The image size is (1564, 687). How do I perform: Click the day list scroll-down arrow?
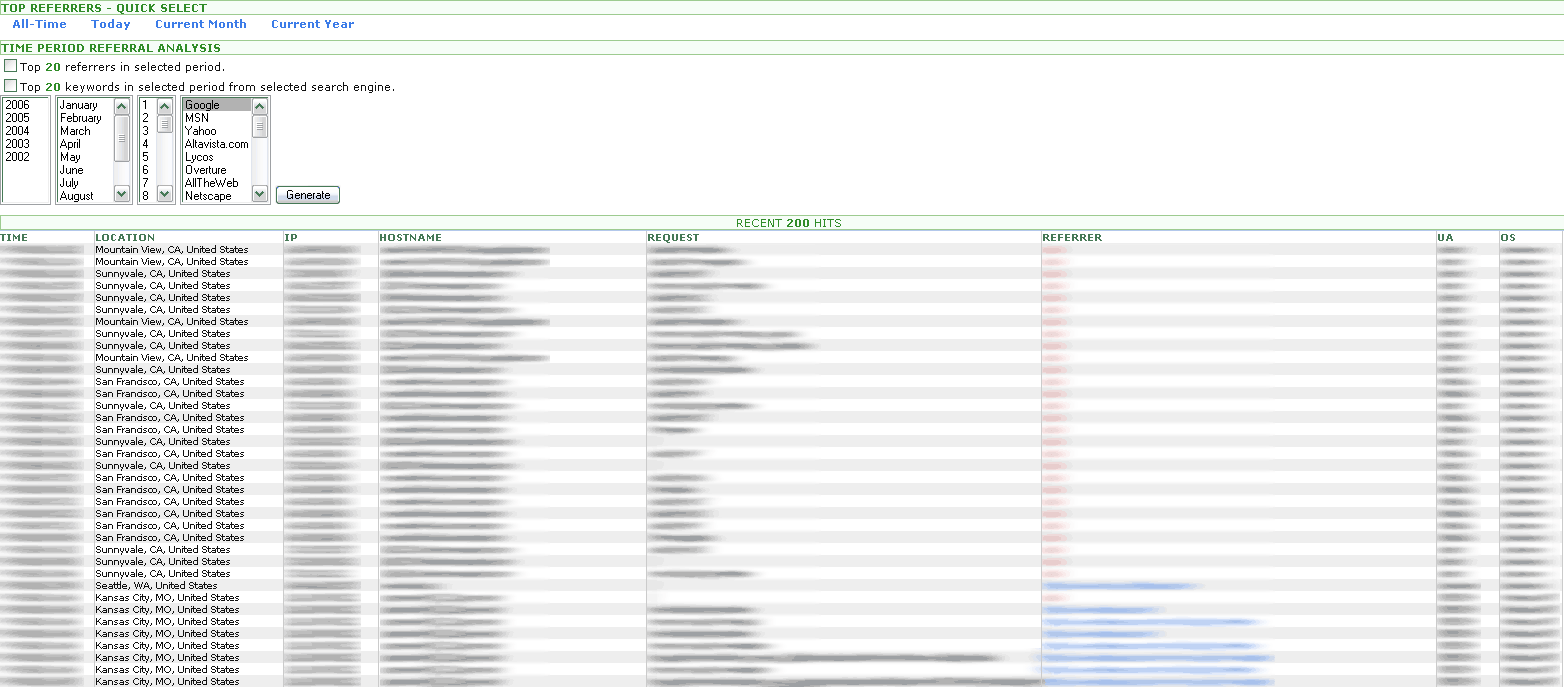(165, 194)
